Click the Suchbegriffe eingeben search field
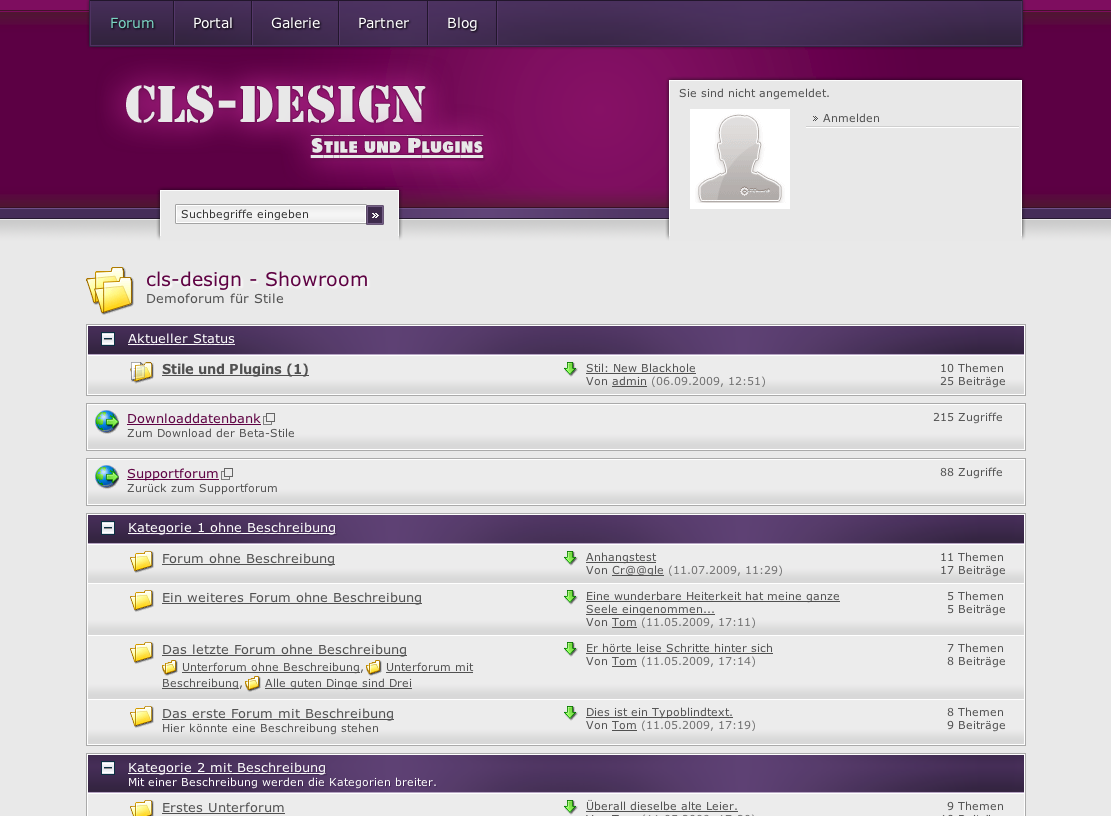This screenshot has height=816, width=1111. [270, 214]
